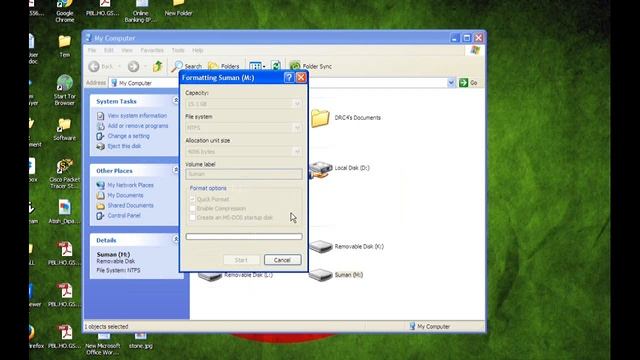
Task: Open My Documents in Other Places
Action: point(125,196)
